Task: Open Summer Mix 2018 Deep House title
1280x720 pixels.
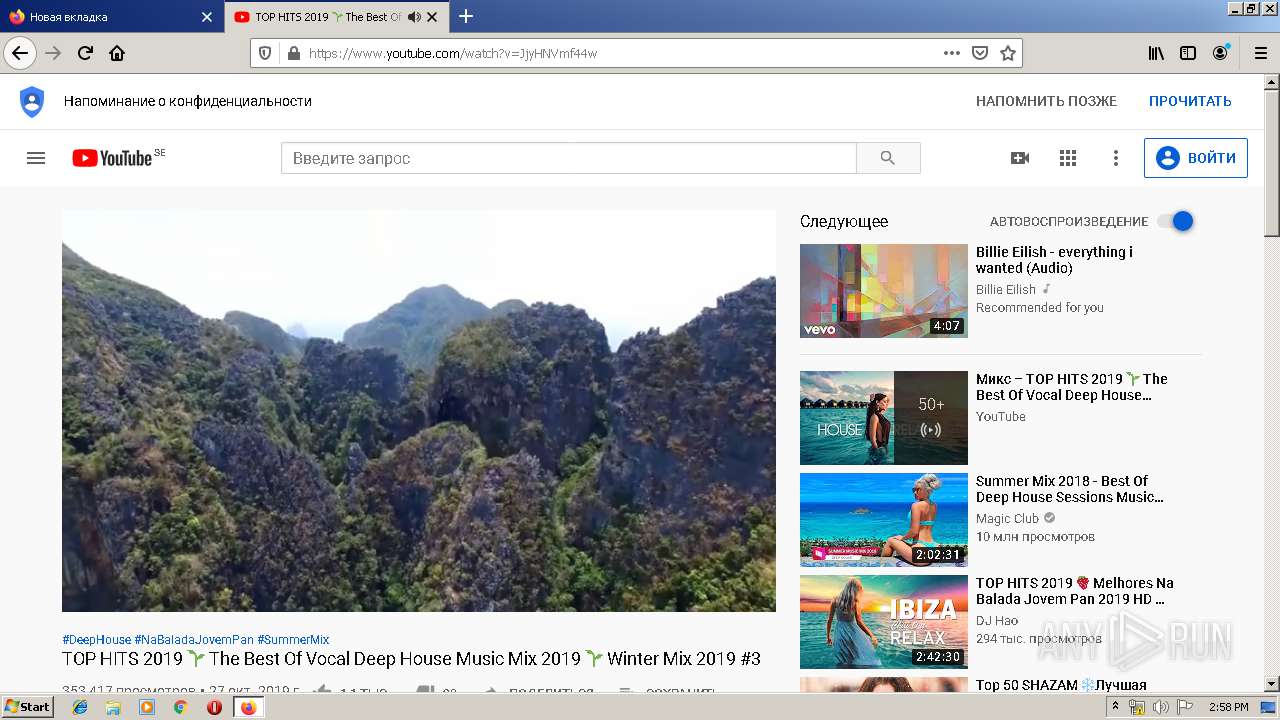Action: (1070, 489)
